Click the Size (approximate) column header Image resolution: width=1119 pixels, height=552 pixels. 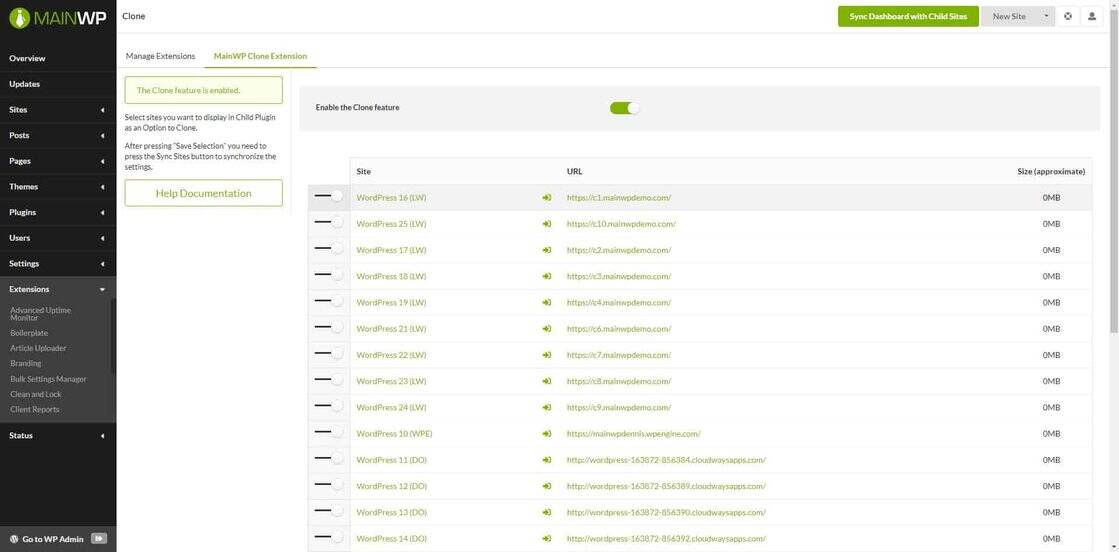(x=1050, y=171)
